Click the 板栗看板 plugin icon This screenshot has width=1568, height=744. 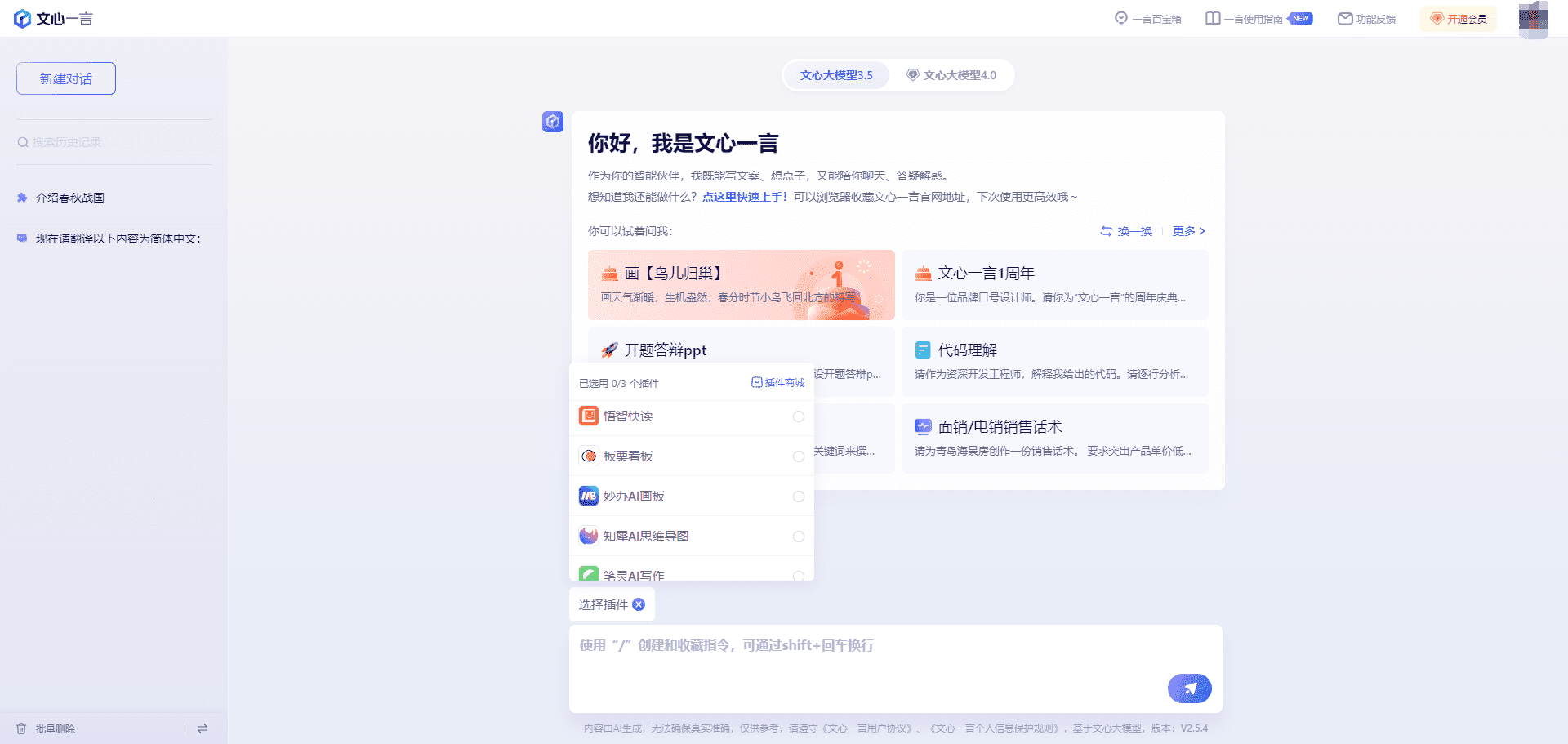(588, 457)
